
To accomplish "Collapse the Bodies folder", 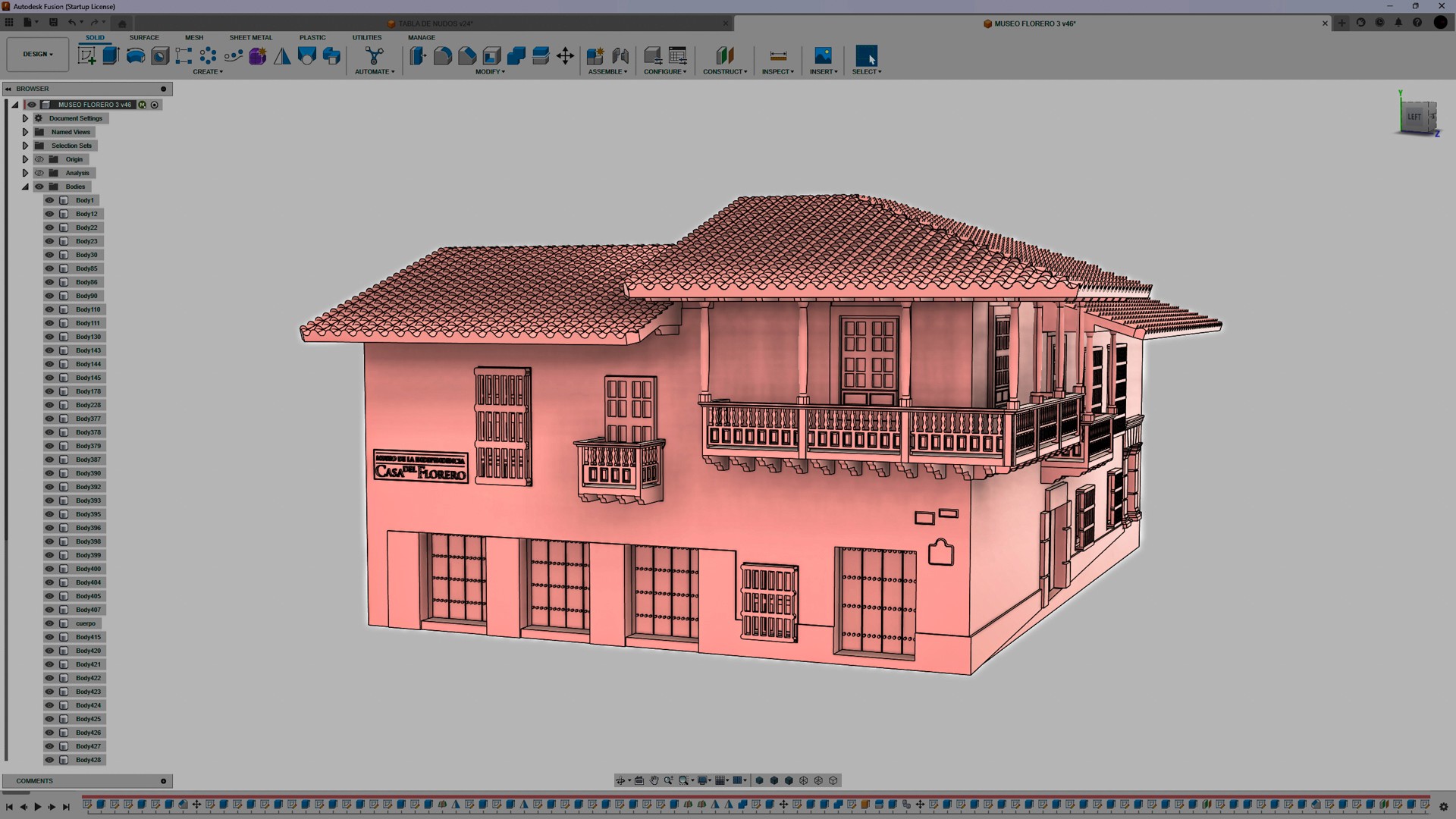I will pyautogui.click(x=25, y=187).
